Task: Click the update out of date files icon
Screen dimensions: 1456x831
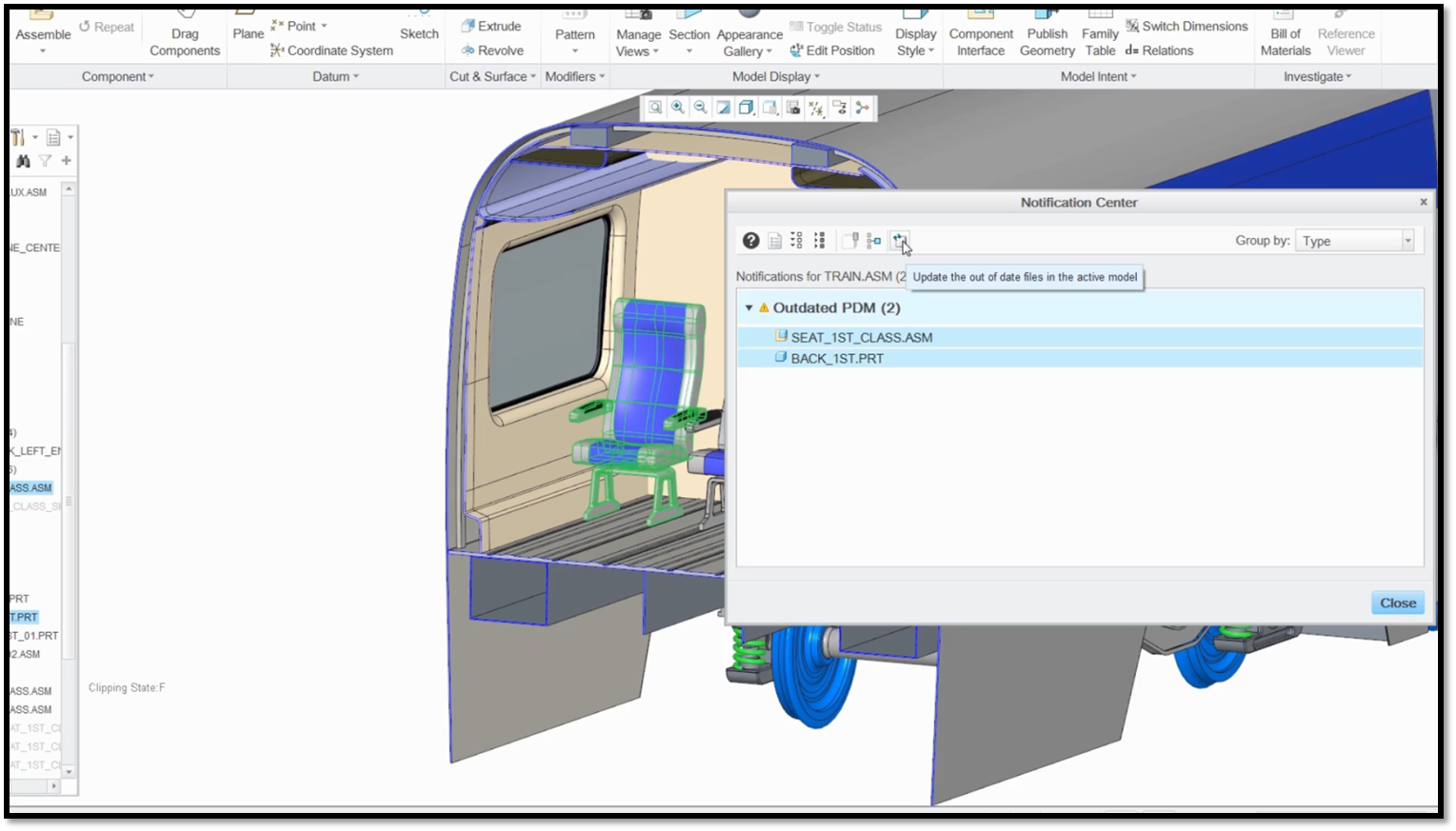Action: click(x=899, y=241)
